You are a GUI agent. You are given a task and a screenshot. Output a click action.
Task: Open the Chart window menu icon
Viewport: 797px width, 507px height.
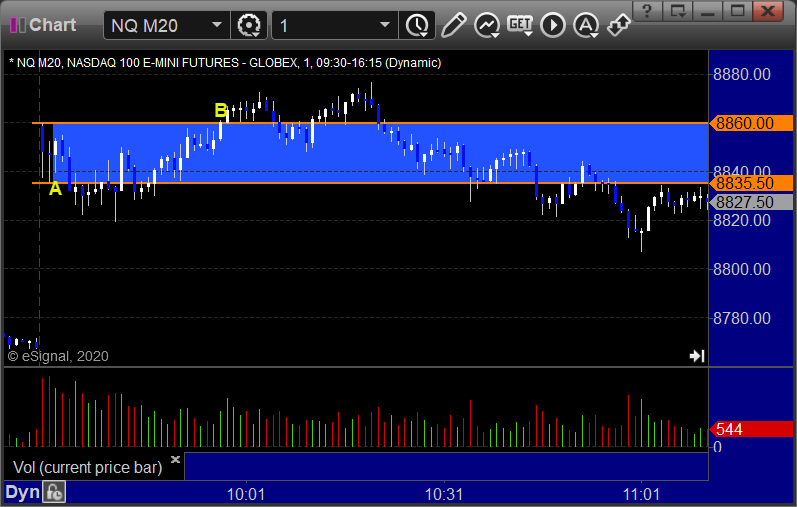[x=18, y=25]
